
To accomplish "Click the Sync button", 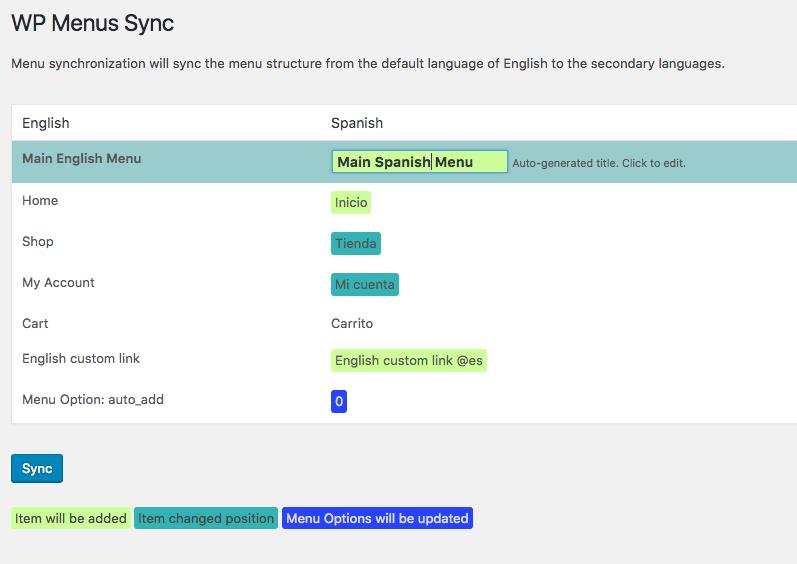I will click(x=37, y=468).
